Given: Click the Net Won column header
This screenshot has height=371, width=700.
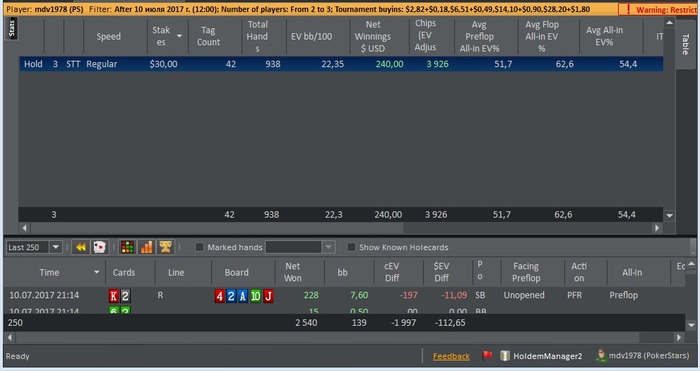Looking at the screenshot, I should coord(292,272).
